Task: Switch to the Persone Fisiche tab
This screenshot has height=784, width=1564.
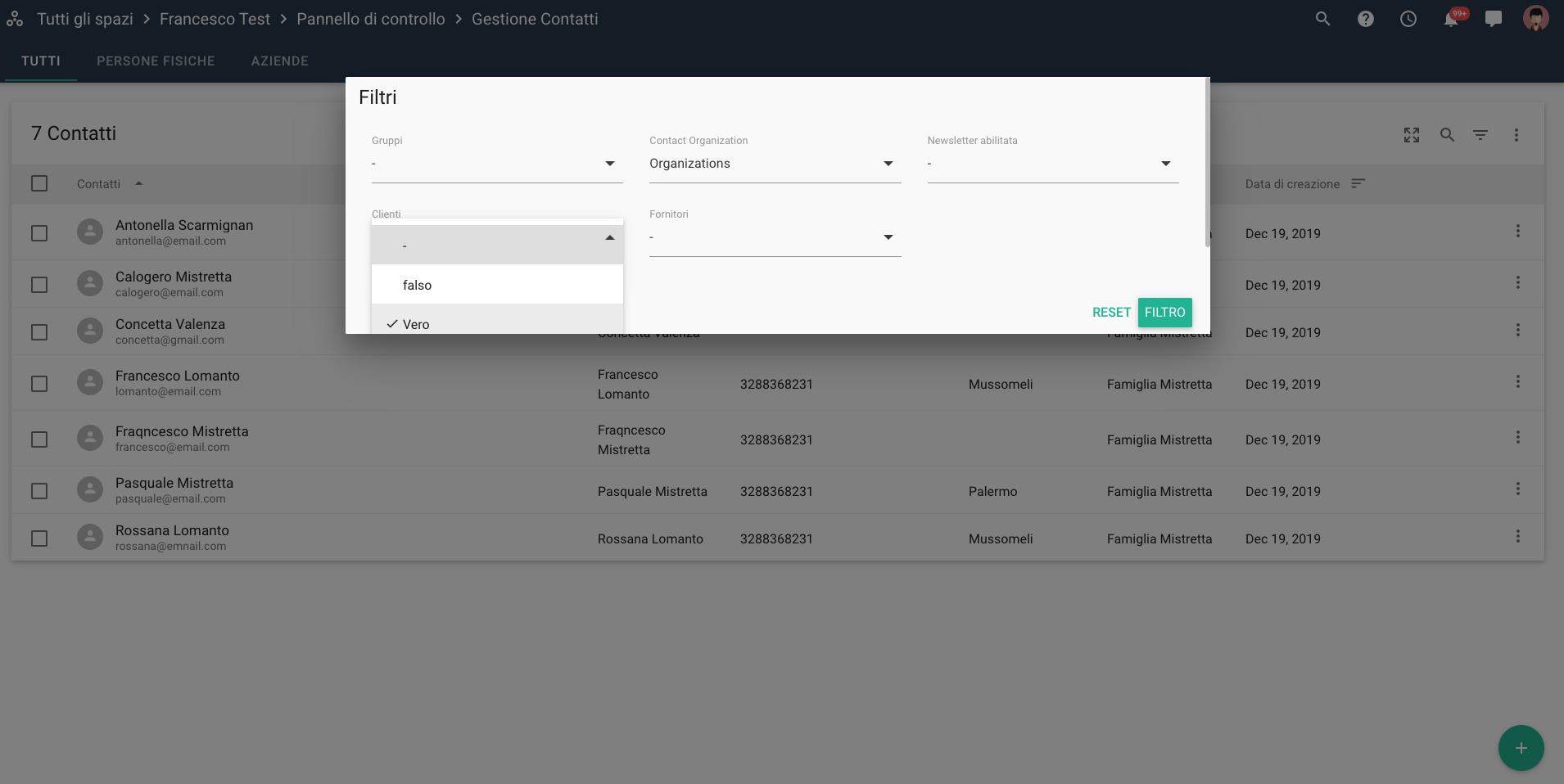Action: click(x=156, y=61)
